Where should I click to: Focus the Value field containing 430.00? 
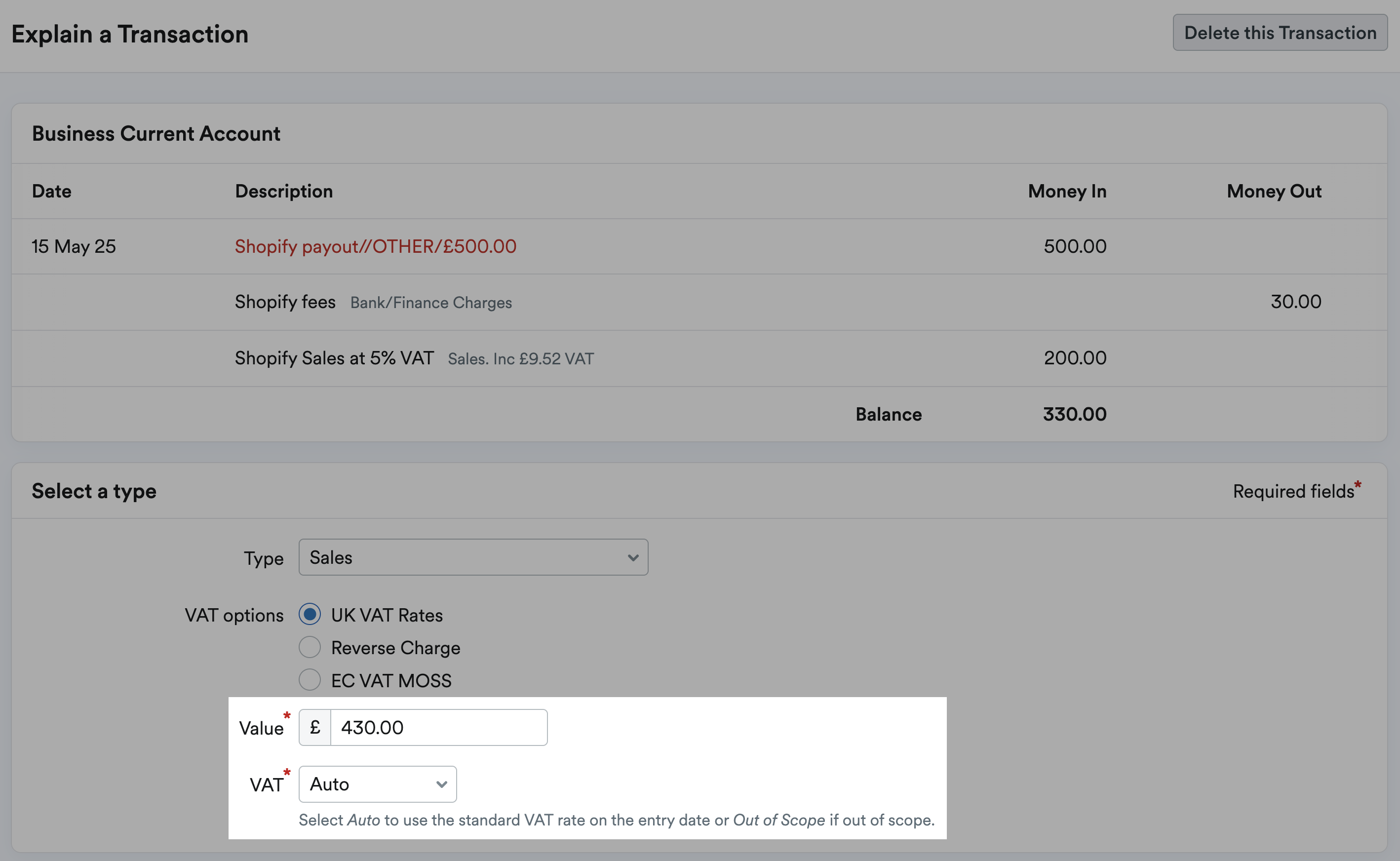(x=439, y=727)
